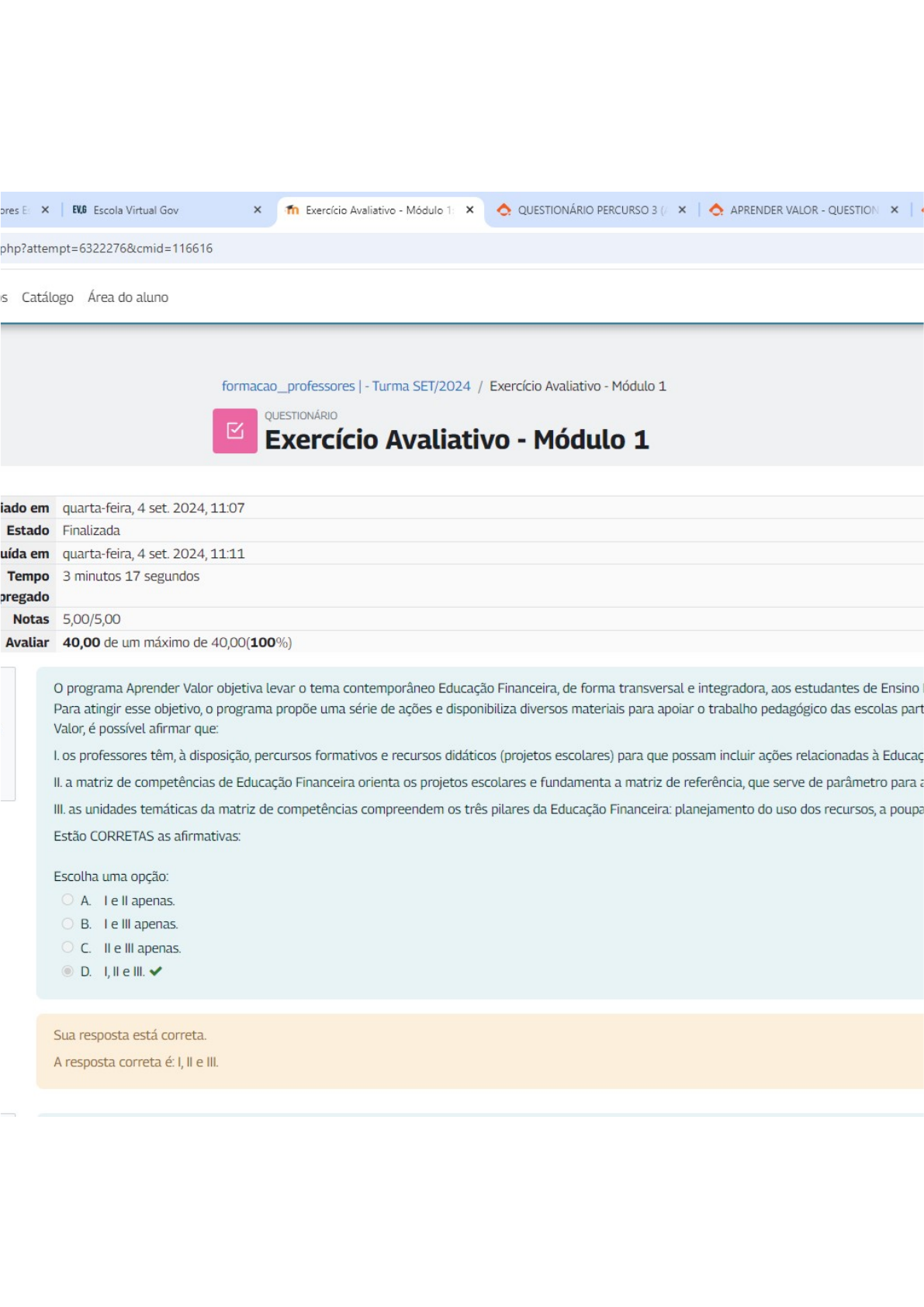Close the APRENDER VALOR - QUESTION tab
The width and height of the screenshot is (924, 1307).
pyautogui.click(x=895, y=210)
